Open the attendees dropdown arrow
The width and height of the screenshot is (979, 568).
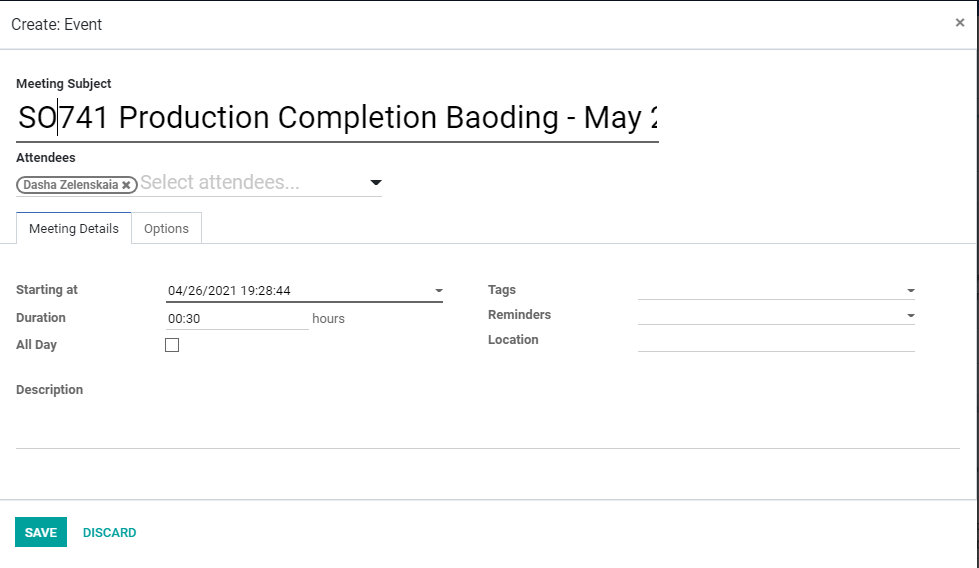pyautogui.click(x=375, y=183)
